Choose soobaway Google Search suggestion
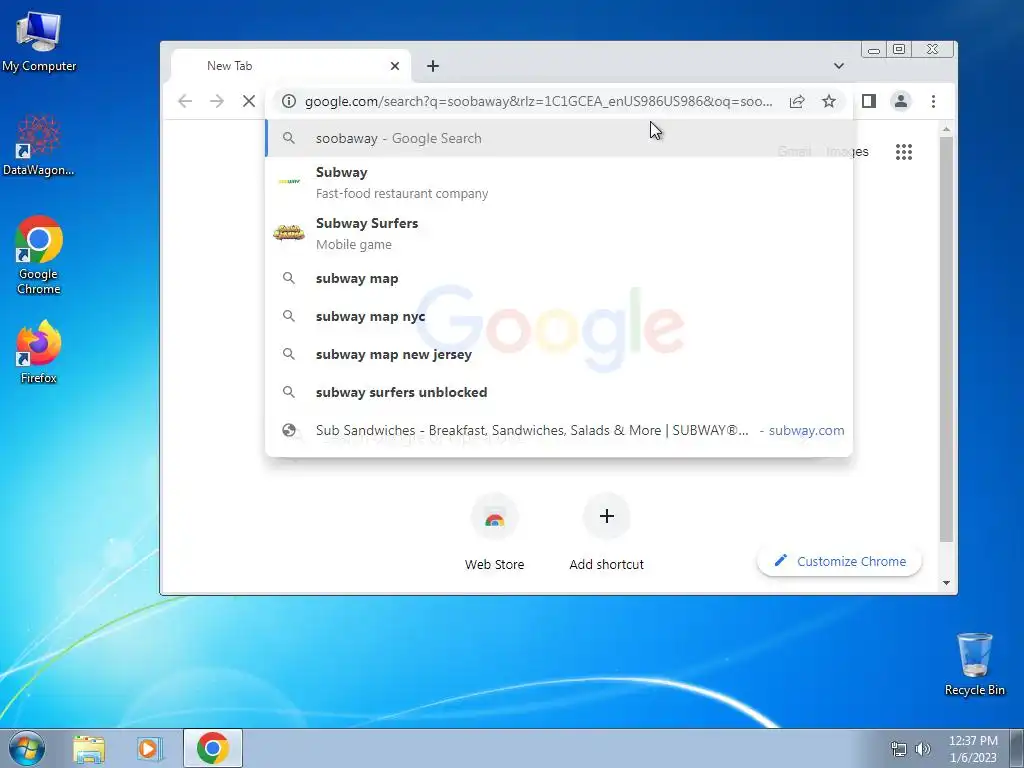 (x=559, y=138)
